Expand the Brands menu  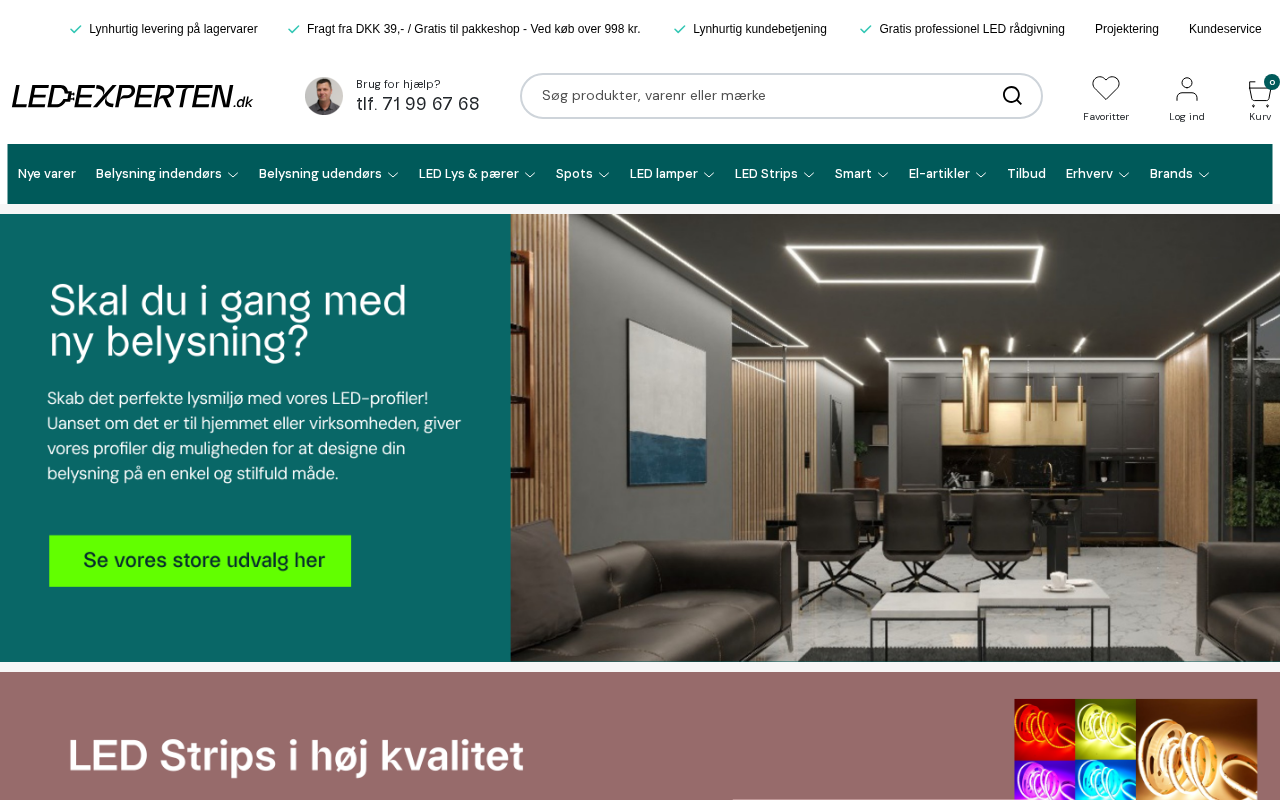(1179, 174)
